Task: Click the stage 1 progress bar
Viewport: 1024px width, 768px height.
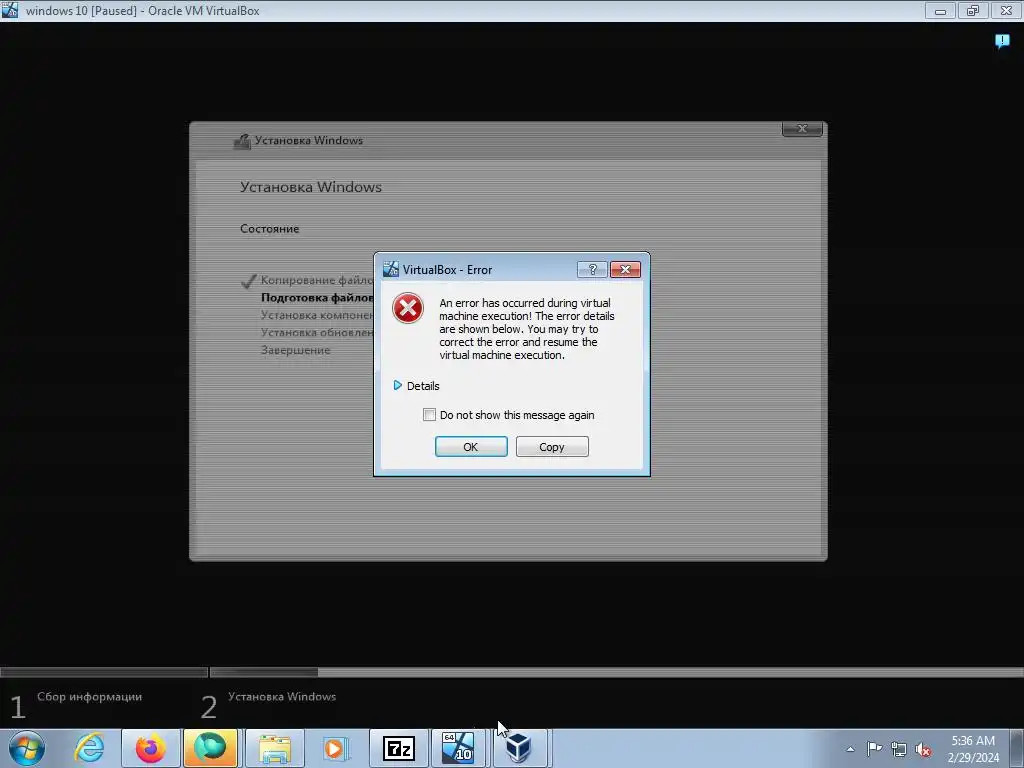Action: coord(104,672)
